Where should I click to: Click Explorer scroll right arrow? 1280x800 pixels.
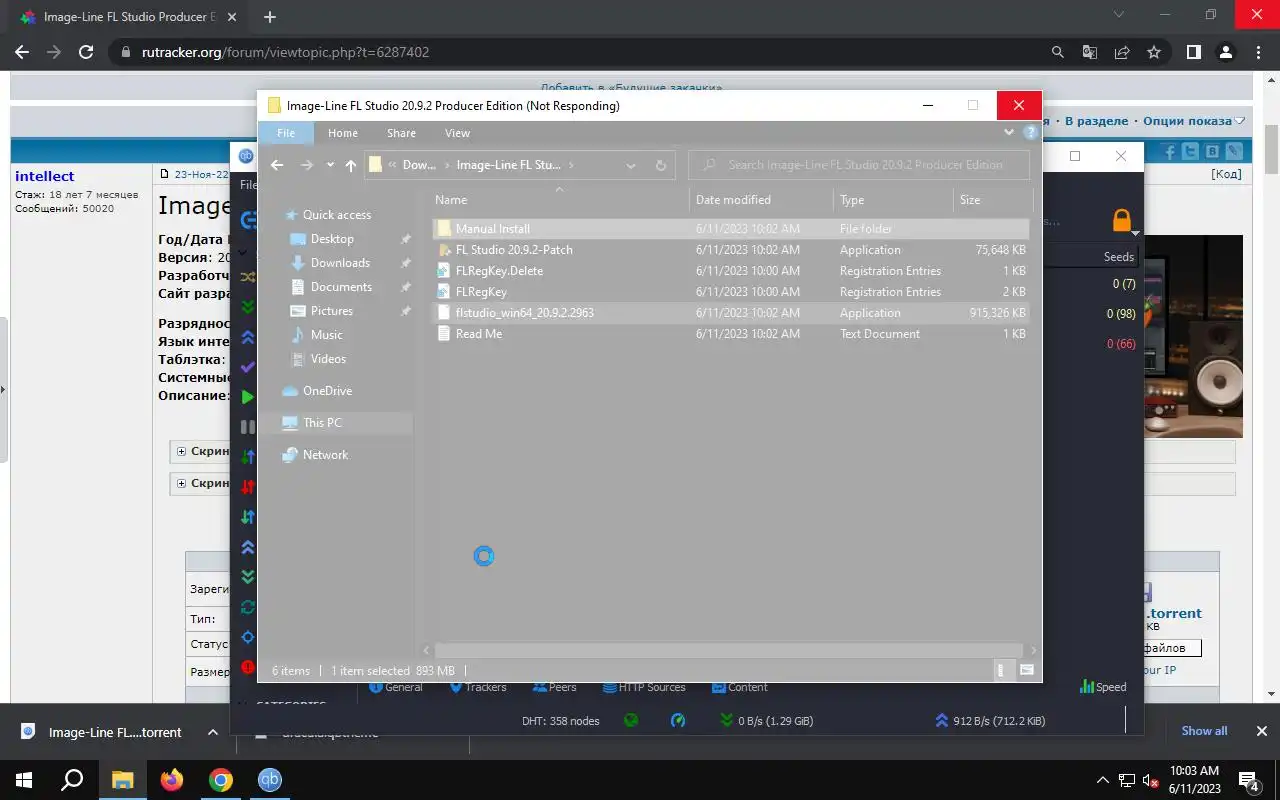pyautogui.click(x=1033, y=650)
